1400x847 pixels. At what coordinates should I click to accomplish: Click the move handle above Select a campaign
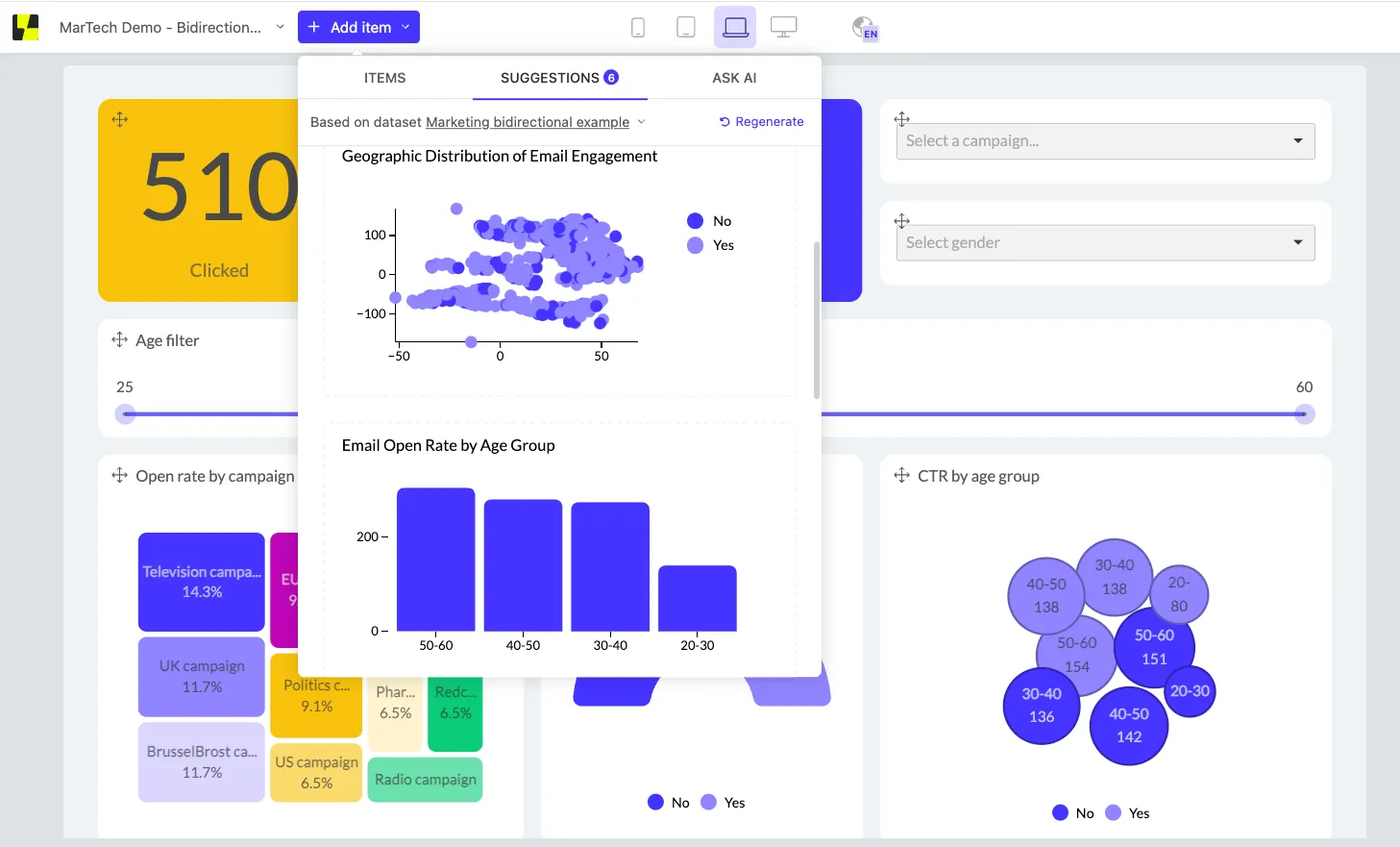pos(901,119)
